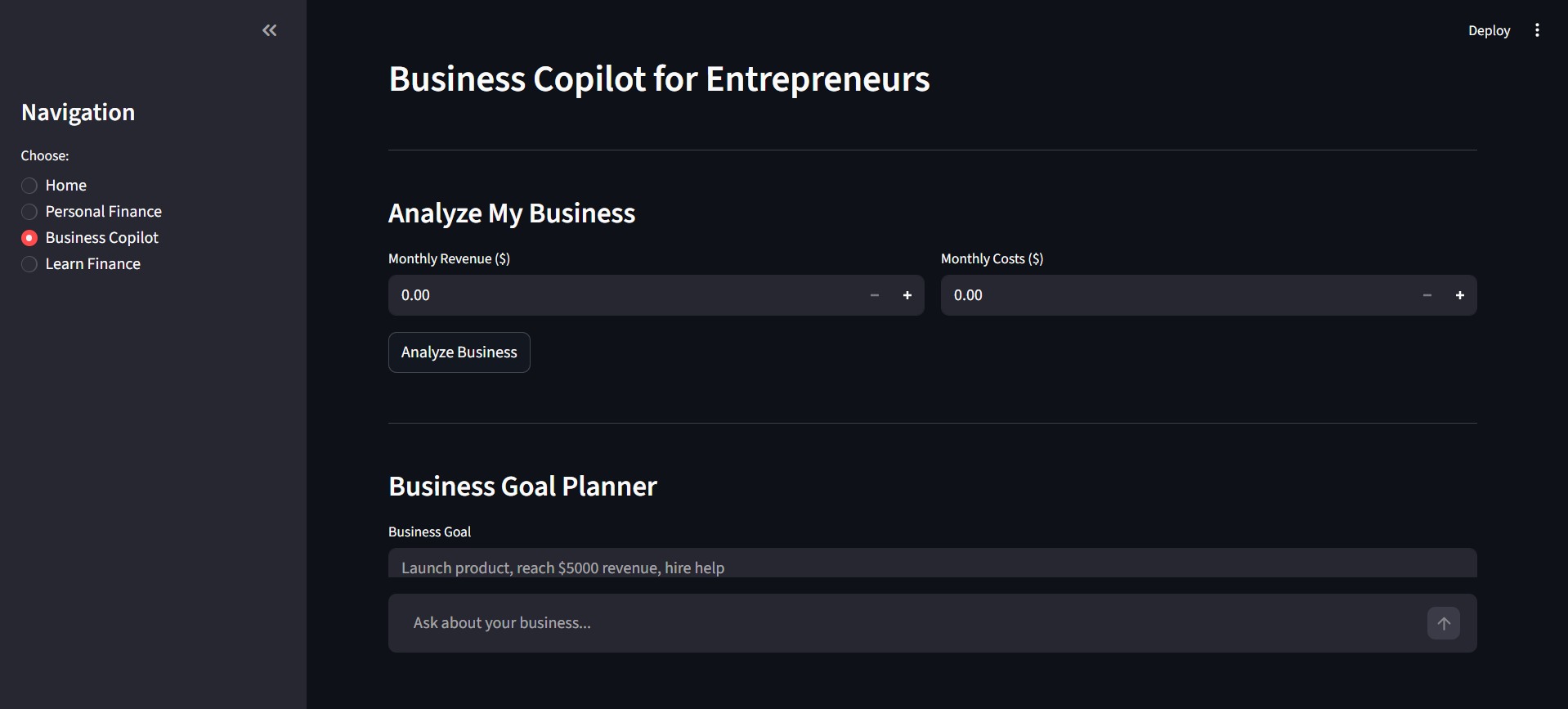Screen dimensions: 1568x709
Task: Click the Business Goal text field
Action: click(x=932, y=566)
